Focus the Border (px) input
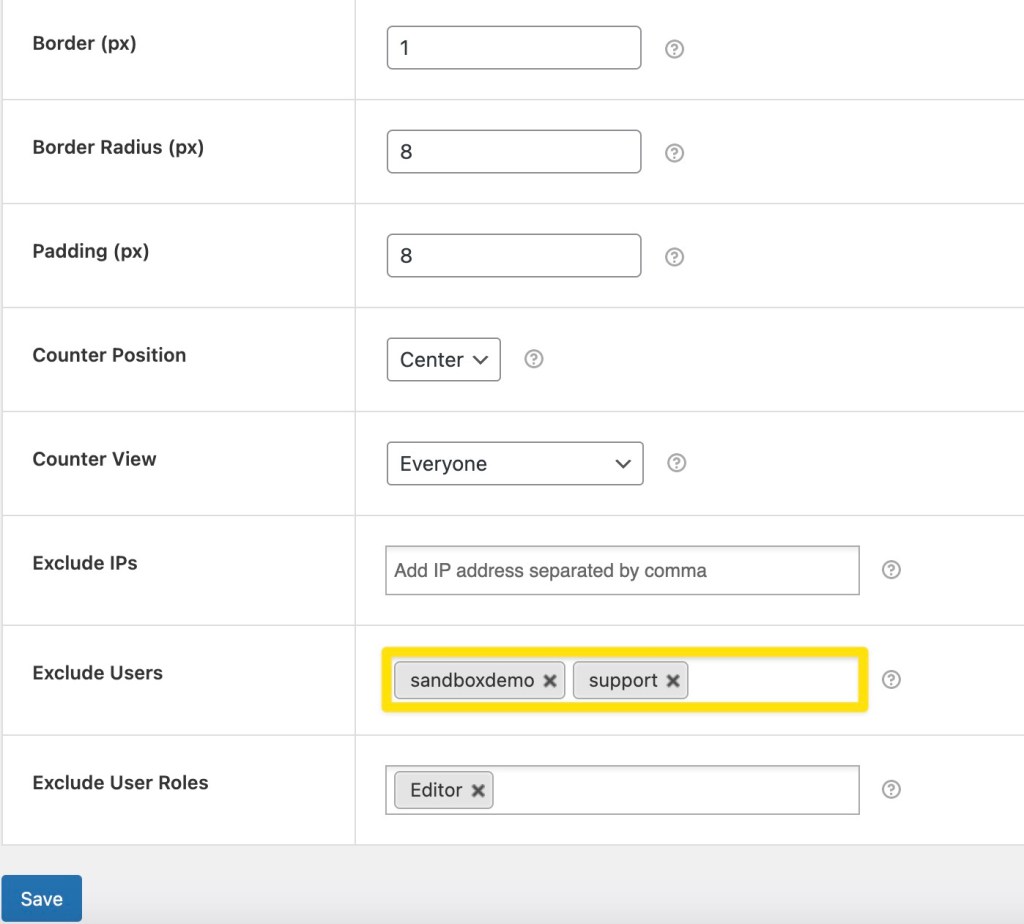 514,48
